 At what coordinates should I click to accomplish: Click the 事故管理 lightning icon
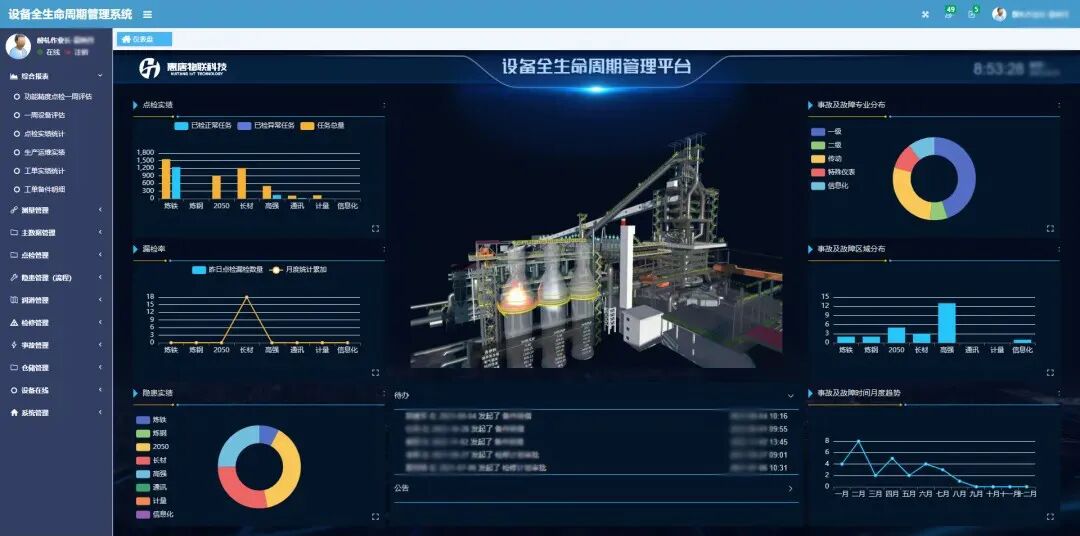(14, 345)
